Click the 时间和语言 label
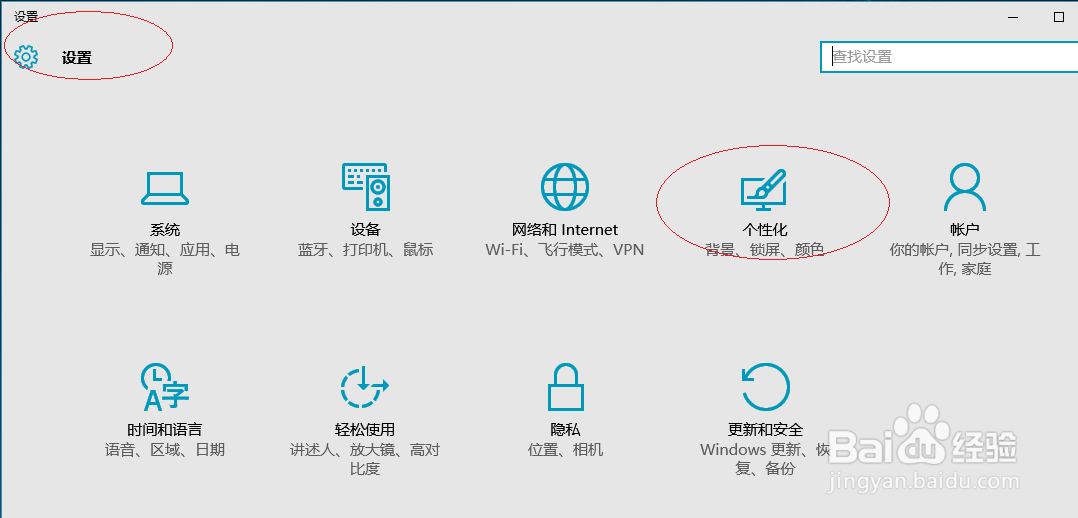This screenshot has height=518, width=1078. tap(165, 430)
